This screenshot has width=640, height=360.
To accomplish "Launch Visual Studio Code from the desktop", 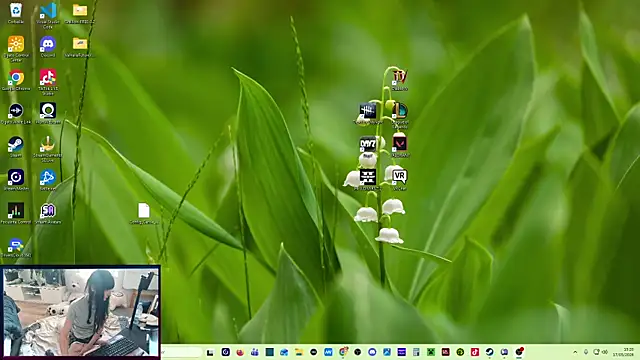I will [x=48, y=10].
